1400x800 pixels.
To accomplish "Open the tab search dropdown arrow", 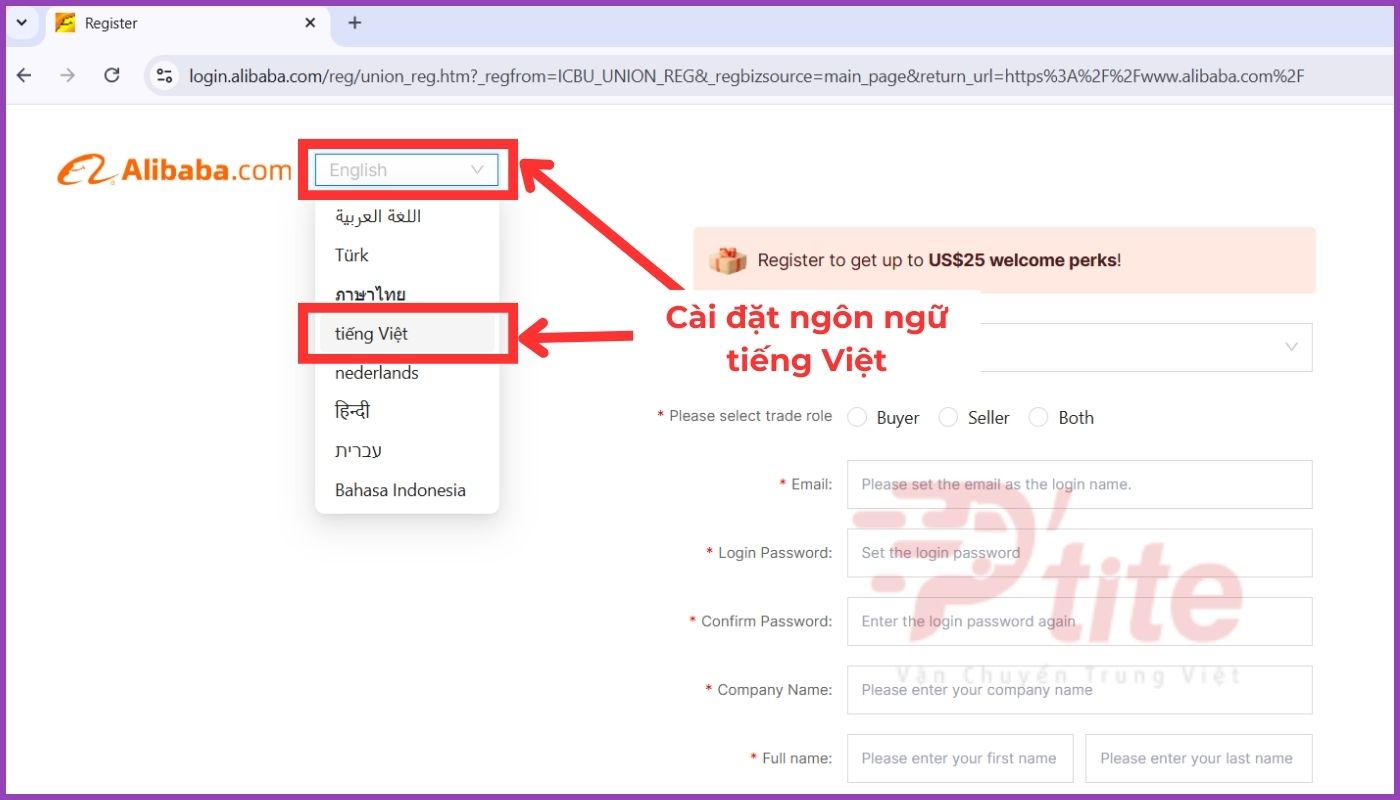I will pos(21,22).
